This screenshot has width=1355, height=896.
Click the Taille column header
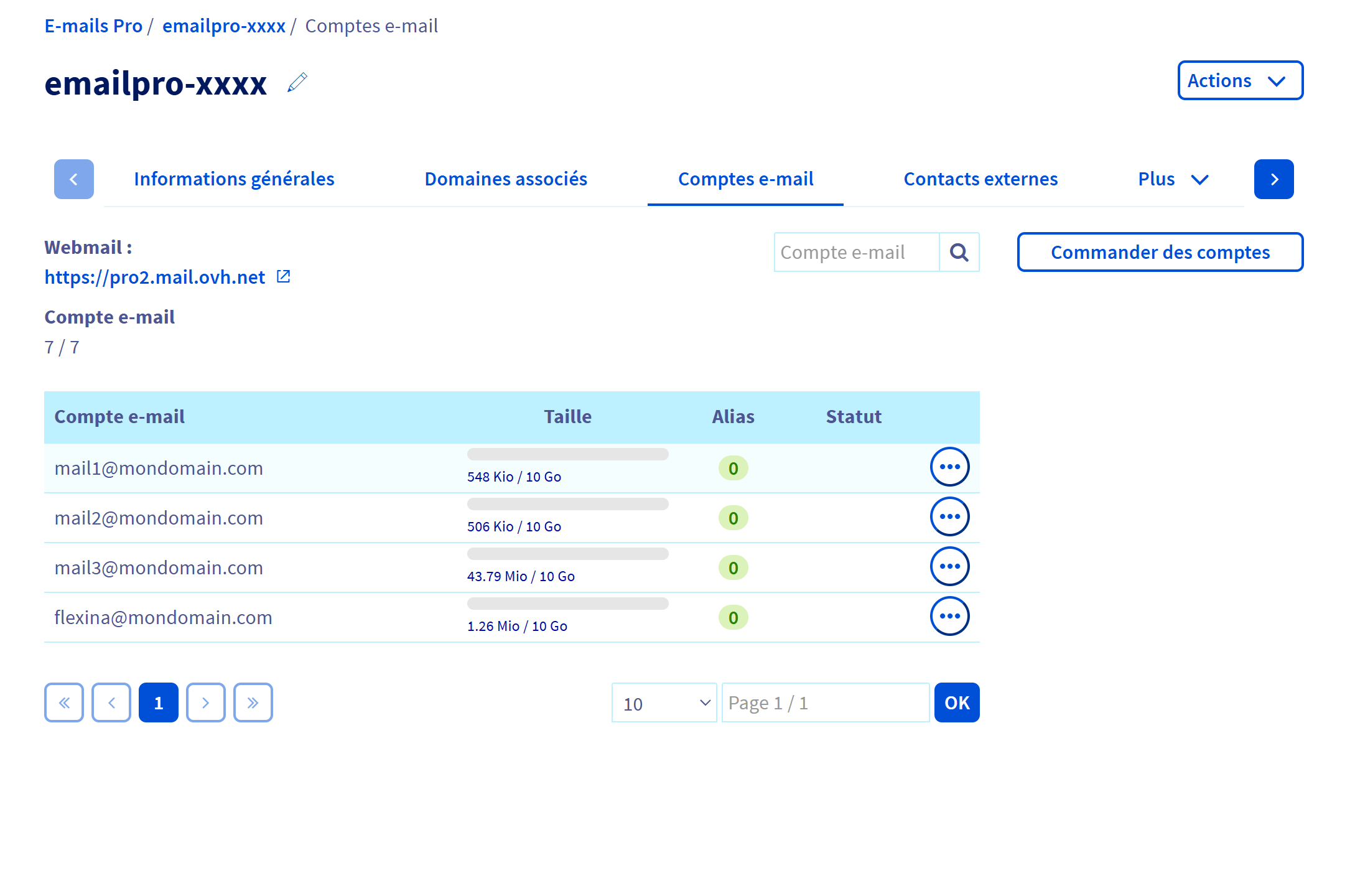tap(567, 416)
